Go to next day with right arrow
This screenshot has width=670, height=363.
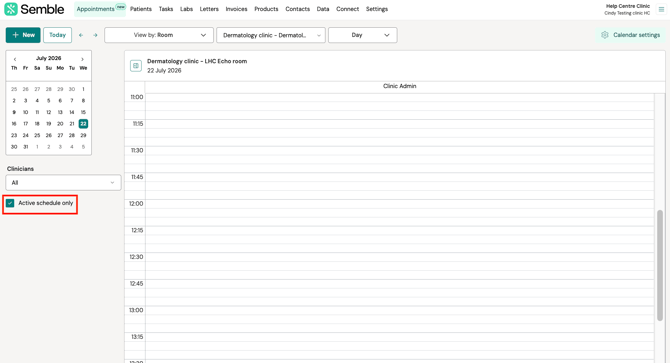pos(95,35)
